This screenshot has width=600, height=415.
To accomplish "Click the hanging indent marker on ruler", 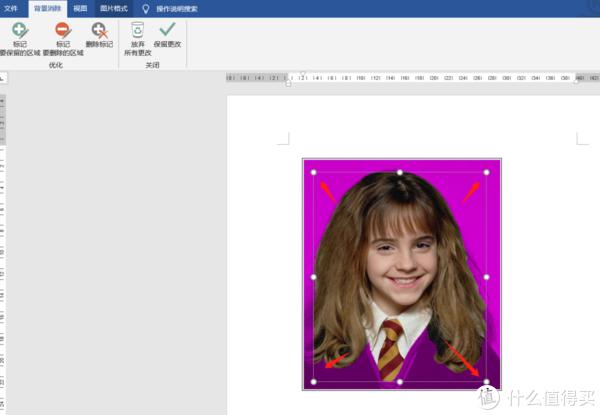I will (288, 83).
